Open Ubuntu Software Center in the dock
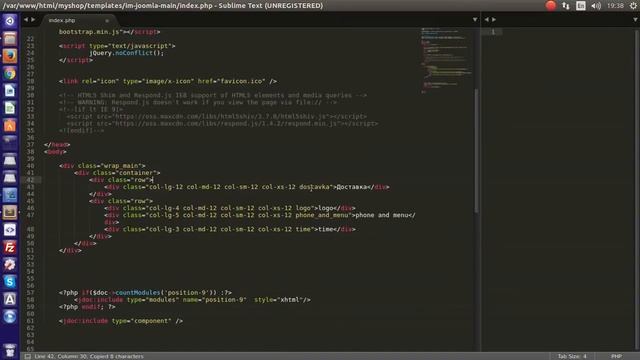The width and height of the screenshot is (640, 360). point(10,125)
